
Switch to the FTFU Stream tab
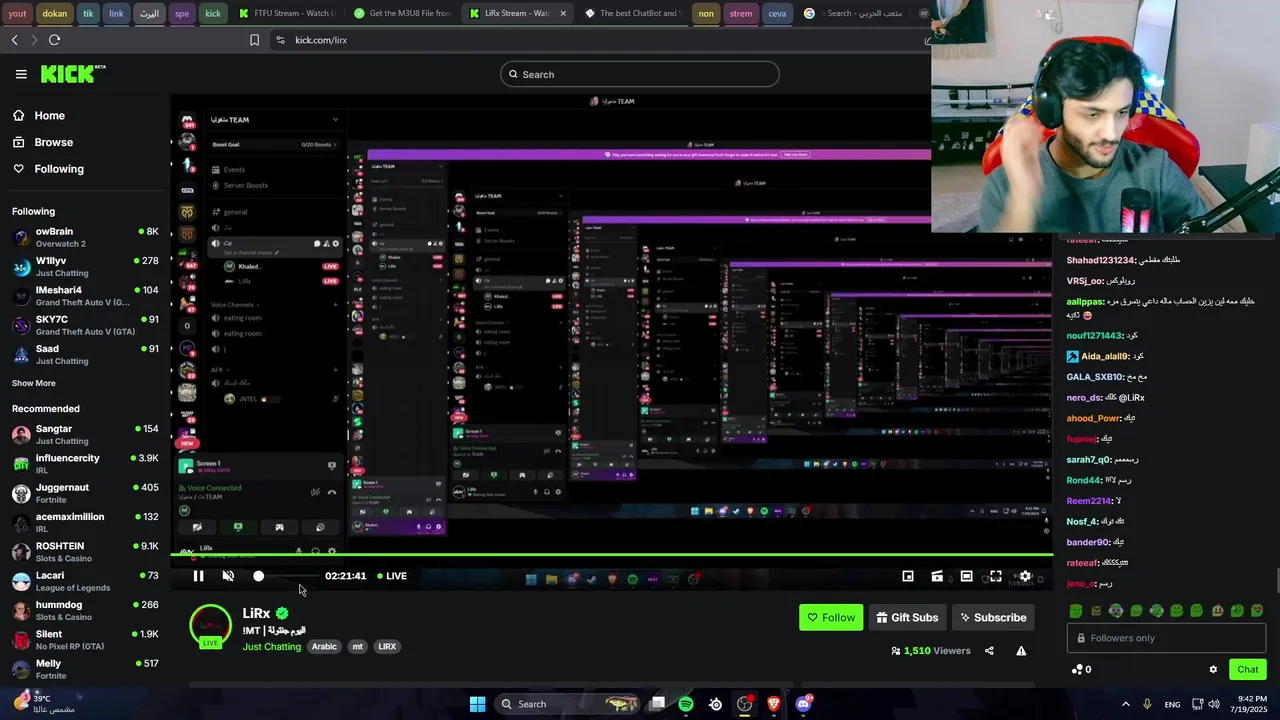pyautogui.click(x=288, y=14)
